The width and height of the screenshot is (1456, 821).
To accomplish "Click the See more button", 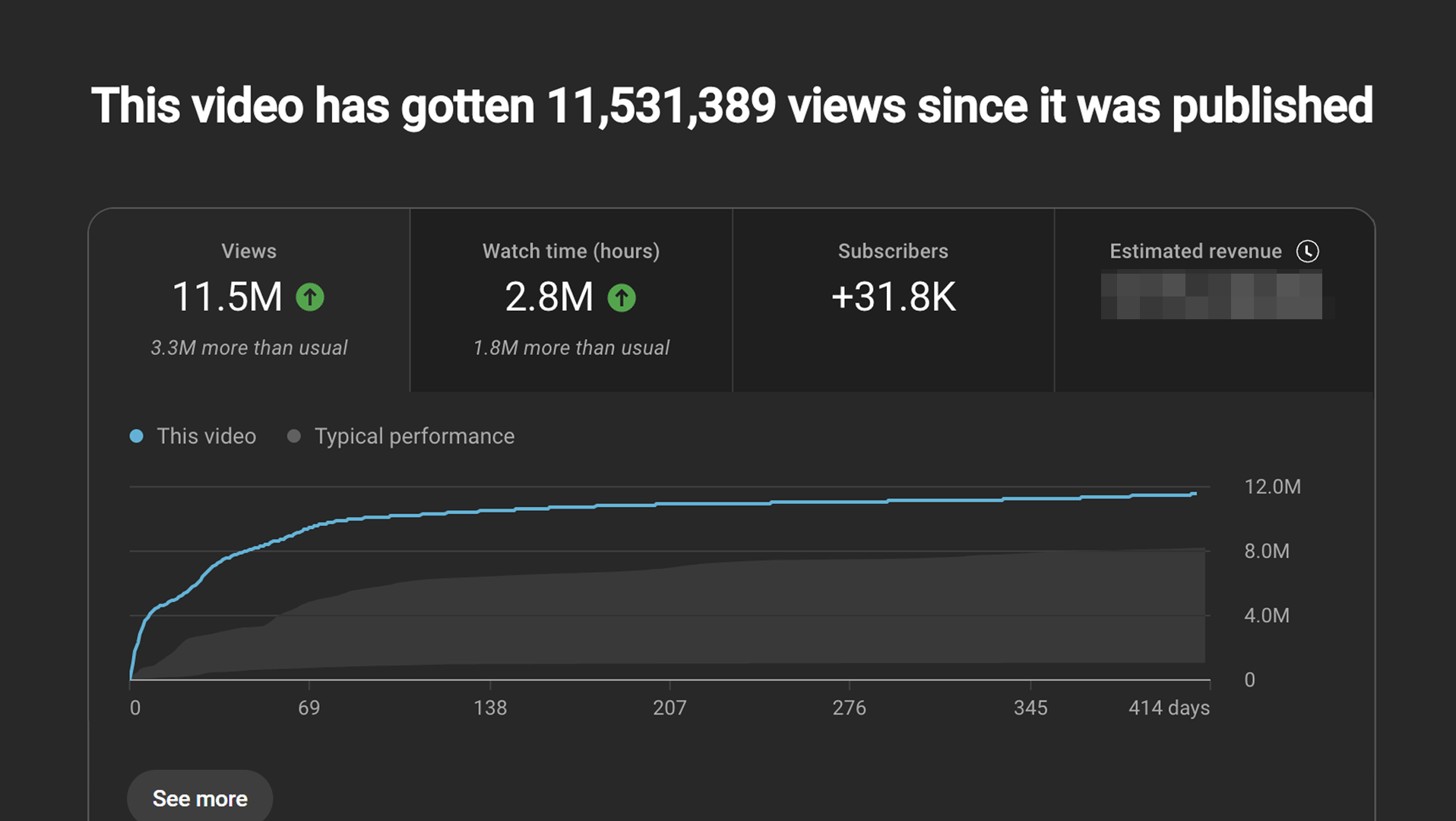I will coord(200,798).
